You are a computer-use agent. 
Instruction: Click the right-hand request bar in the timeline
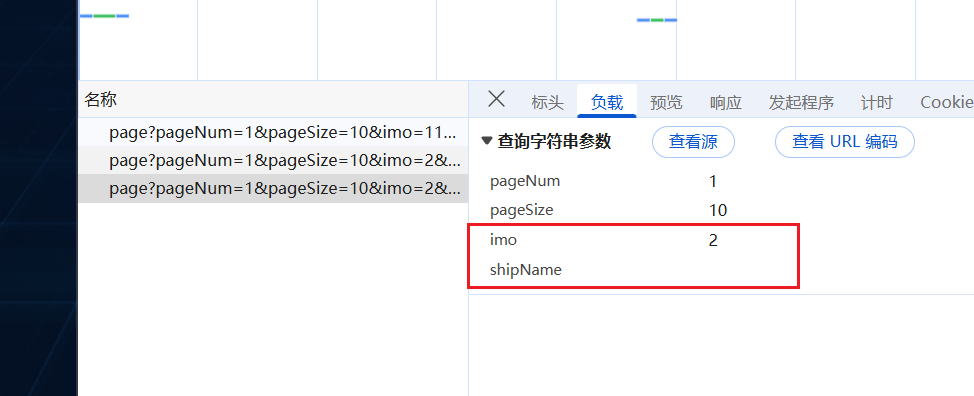(x=657, y=20)
